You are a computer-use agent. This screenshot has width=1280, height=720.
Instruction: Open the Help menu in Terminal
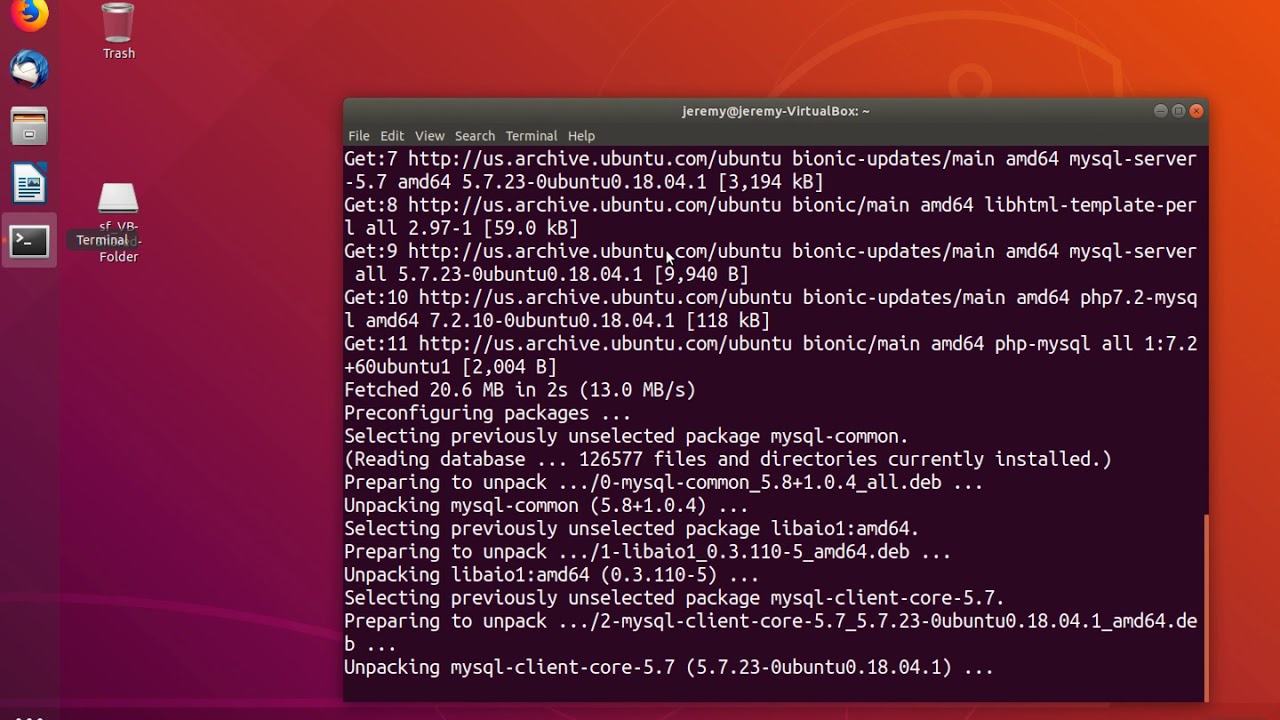pos(581,136)
